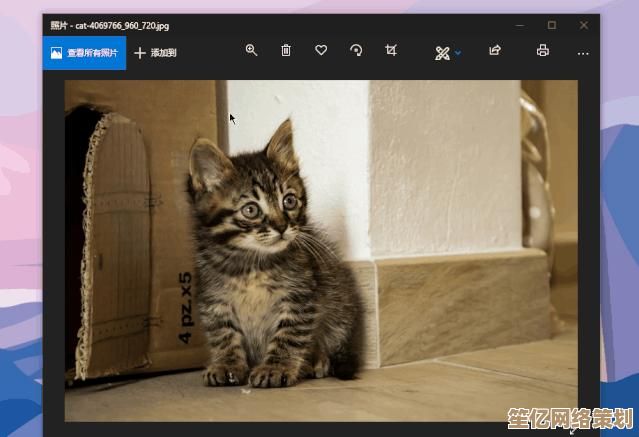Expand the Edit & Create dropdown chevron

coord(458,53)
